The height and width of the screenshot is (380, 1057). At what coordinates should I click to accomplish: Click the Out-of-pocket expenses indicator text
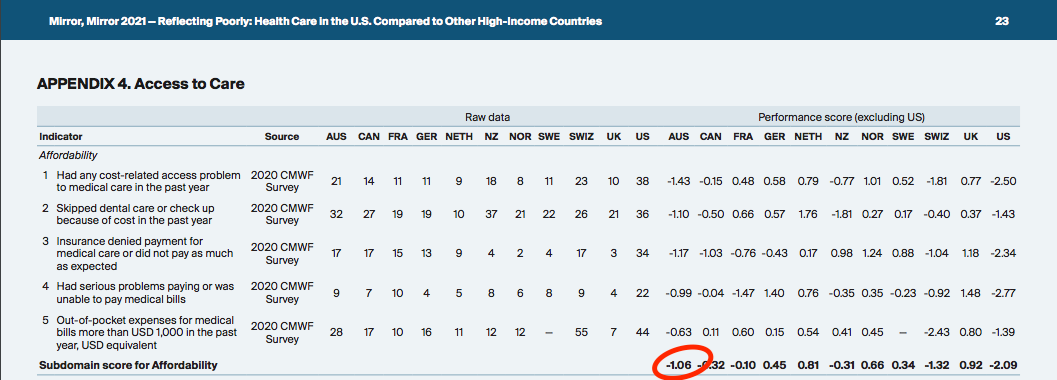pos(141,331)
